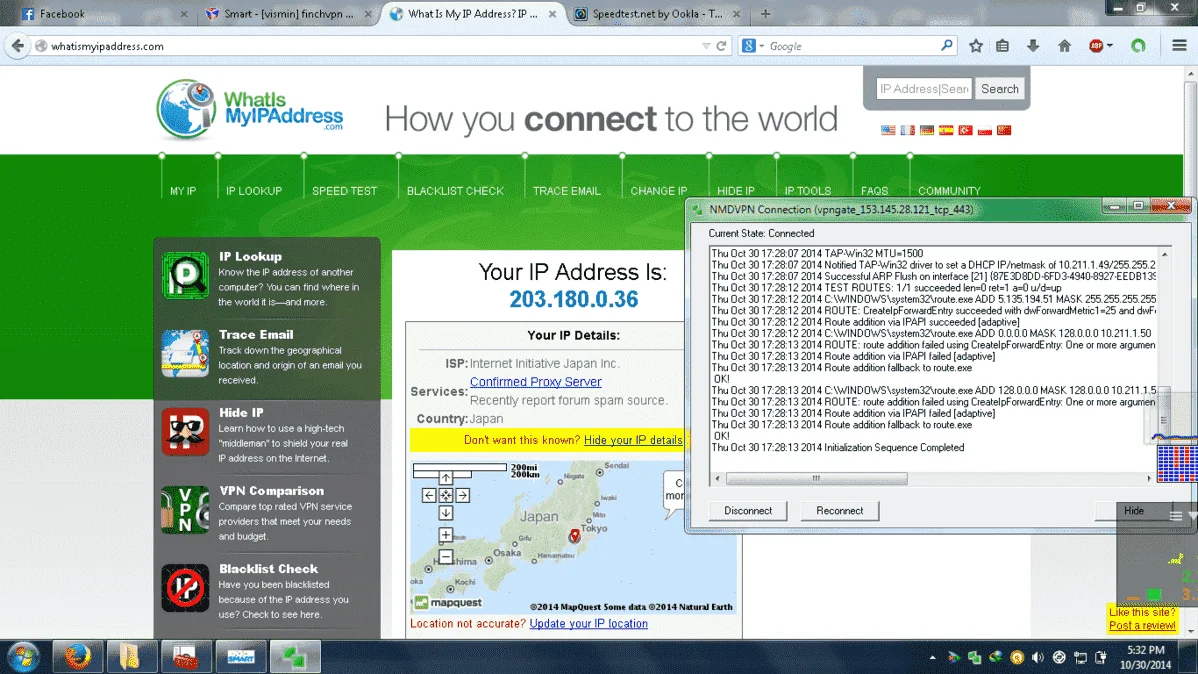Open the MY IP menu item
Screen dimensions: 1198x674
coord(183,191)
